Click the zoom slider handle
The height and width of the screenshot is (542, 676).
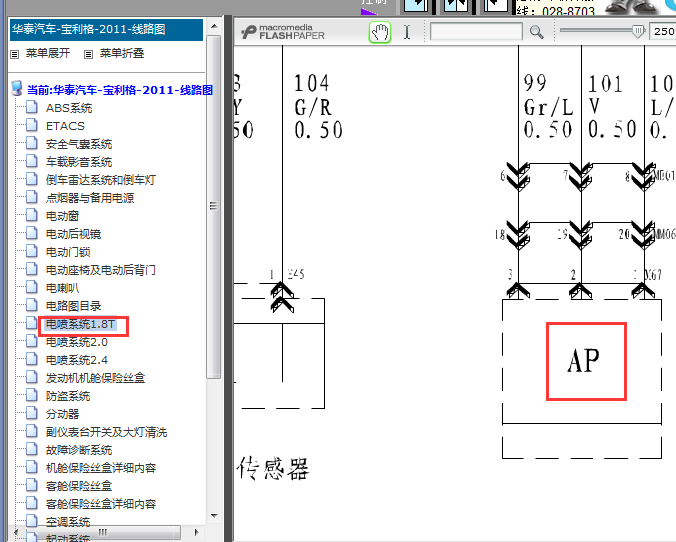tap(638, 31)
